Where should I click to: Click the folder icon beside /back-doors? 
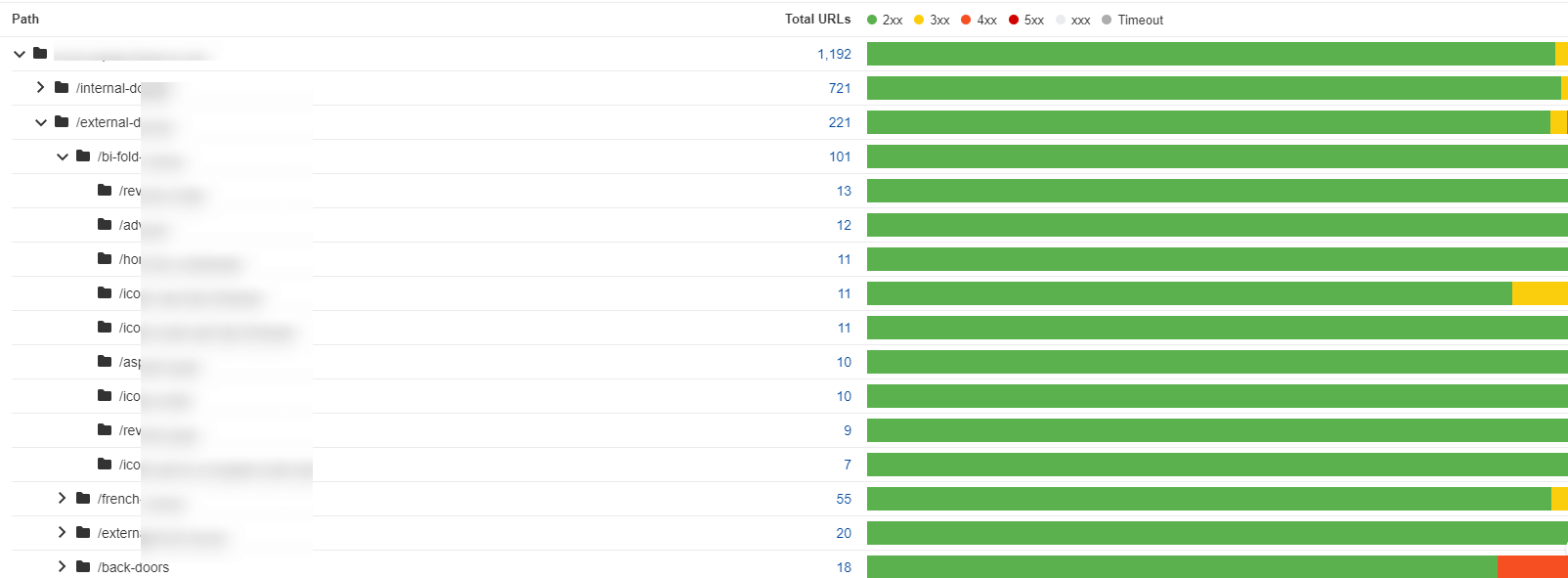click(x=83, y=566)
